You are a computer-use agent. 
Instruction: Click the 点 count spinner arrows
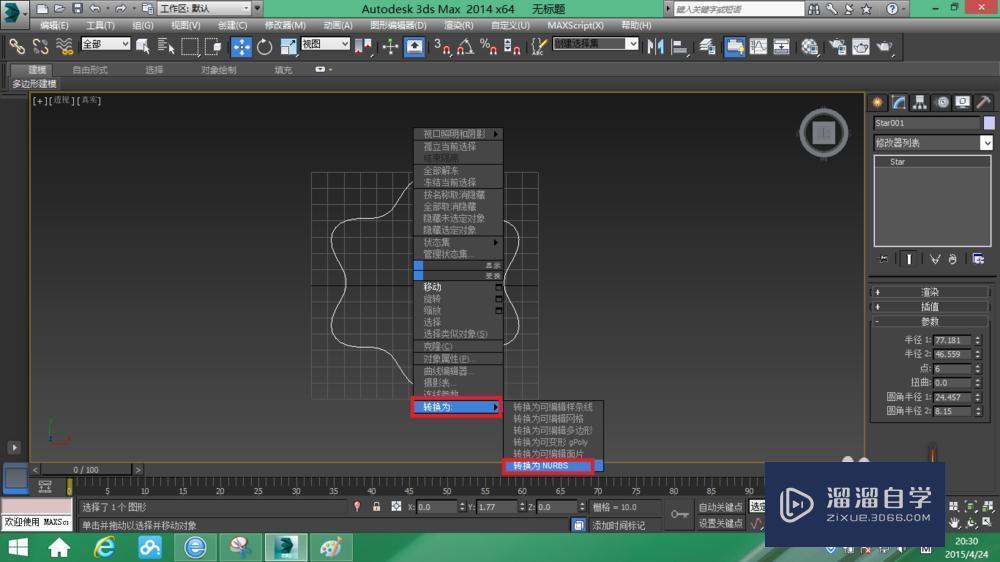[x=978, y=369]
